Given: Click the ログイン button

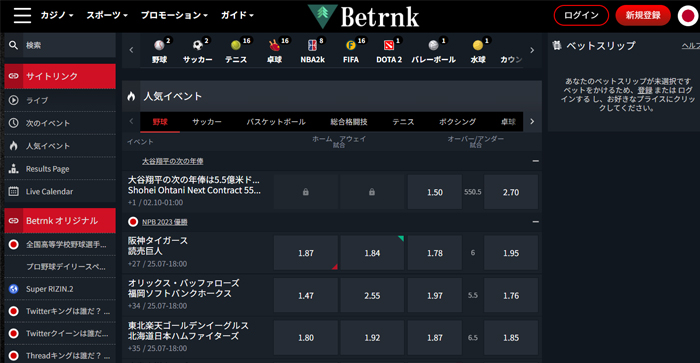Looking at the screenshot, I should [x=581, y=16].
